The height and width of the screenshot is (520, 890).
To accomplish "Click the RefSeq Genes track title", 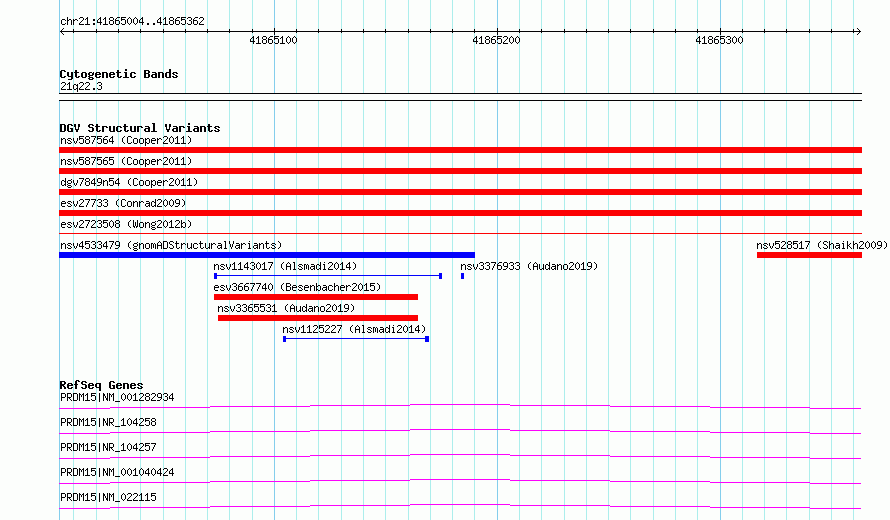I will coord(101,385).
